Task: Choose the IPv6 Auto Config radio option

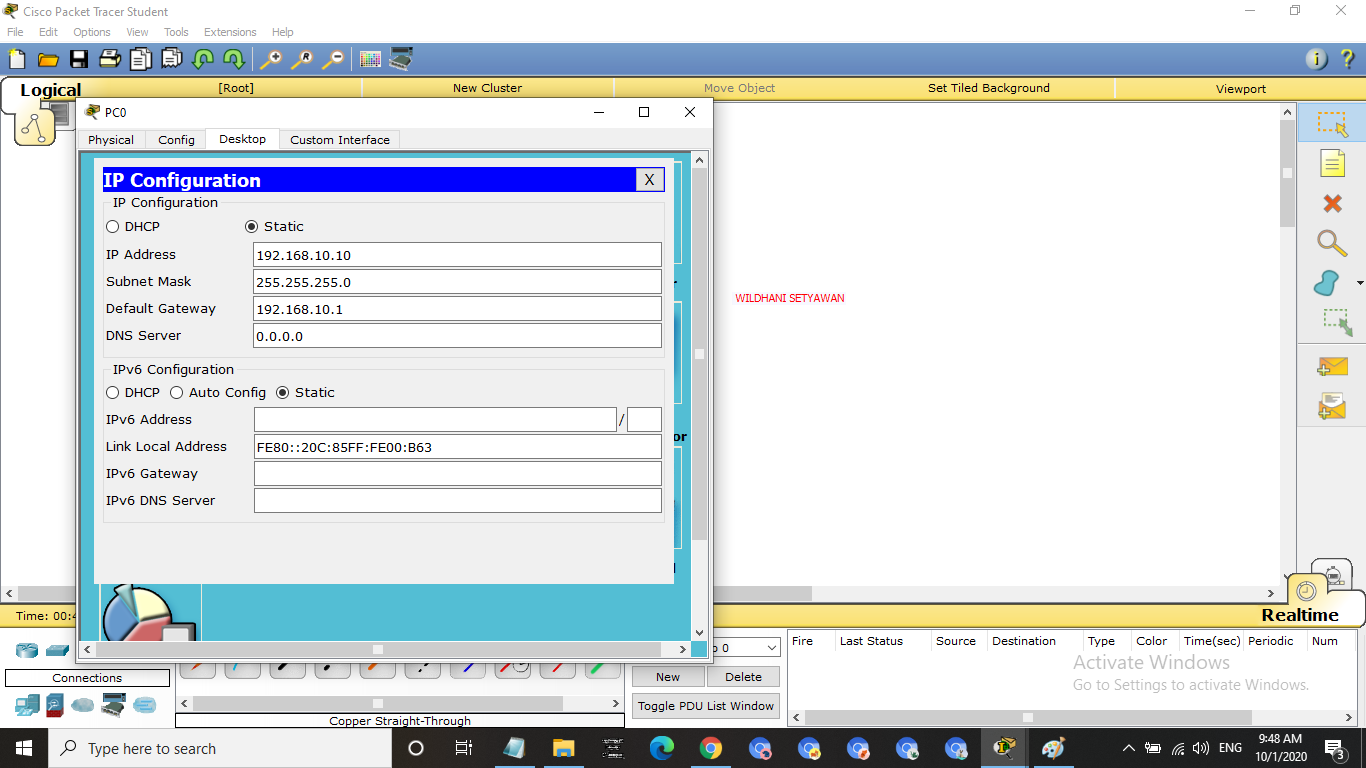Action: coord(177,393)
